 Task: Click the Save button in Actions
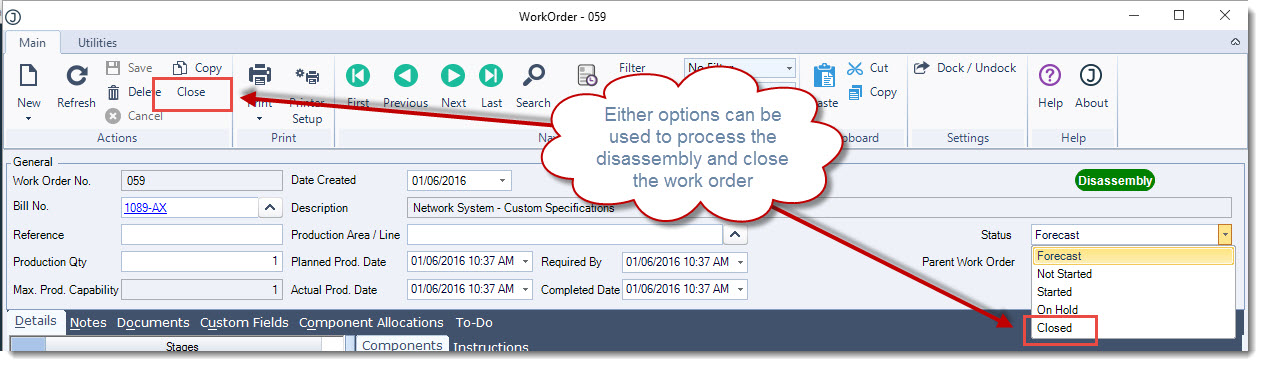point(130,68)
